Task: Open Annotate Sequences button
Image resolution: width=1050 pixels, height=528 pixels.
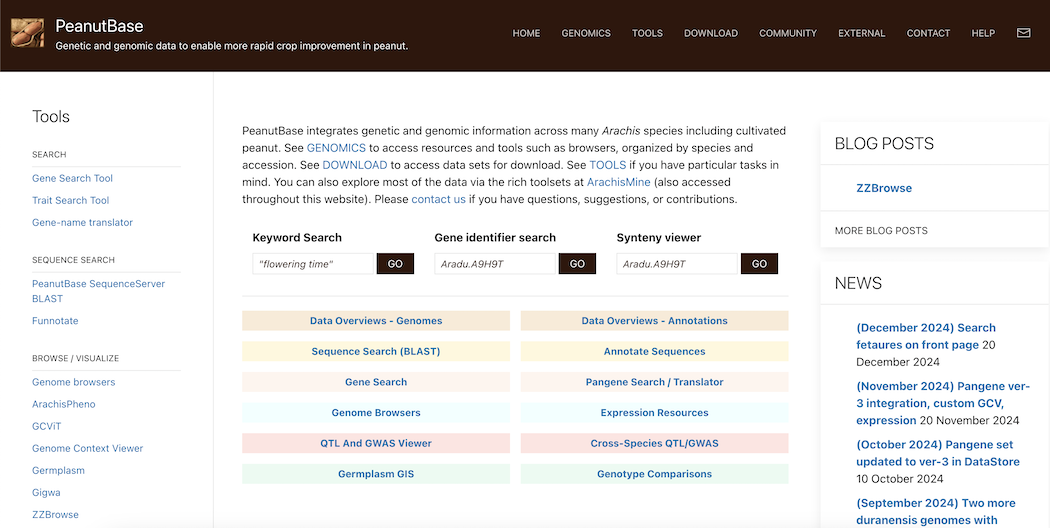Action: [x=654, y=351]
